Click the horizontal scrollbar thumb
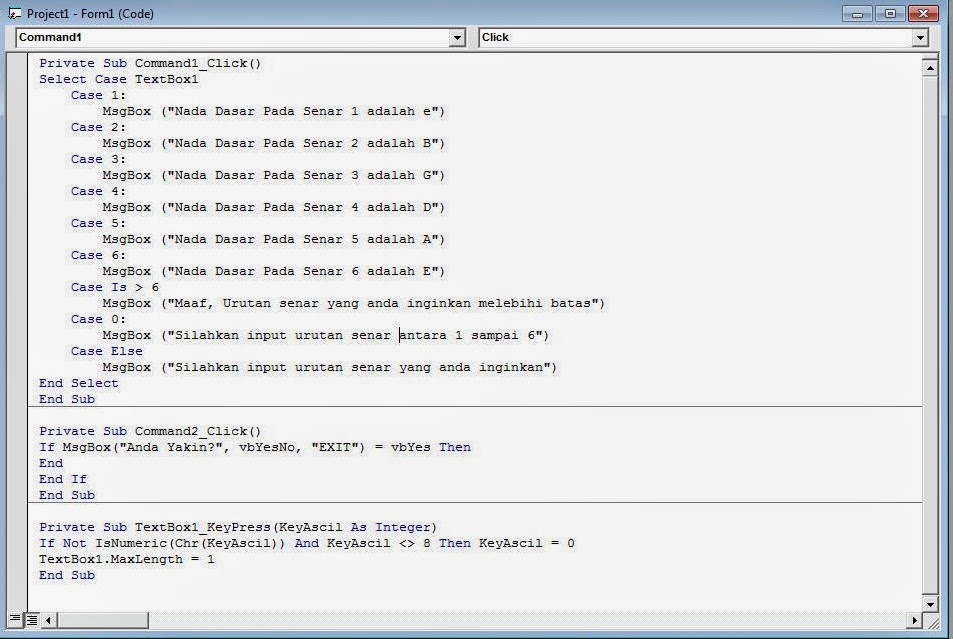 click(x=103, y=620)
